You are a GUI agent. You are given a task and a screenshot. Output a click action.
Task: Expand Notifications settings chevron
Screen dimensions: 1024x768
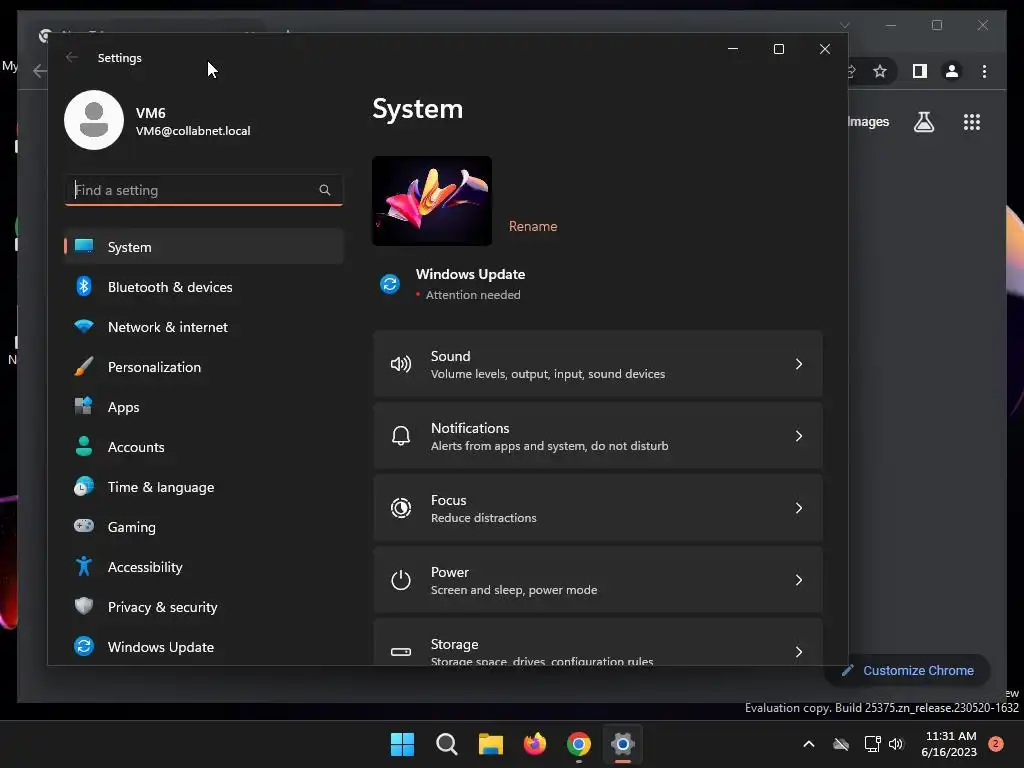click(799, 436)
